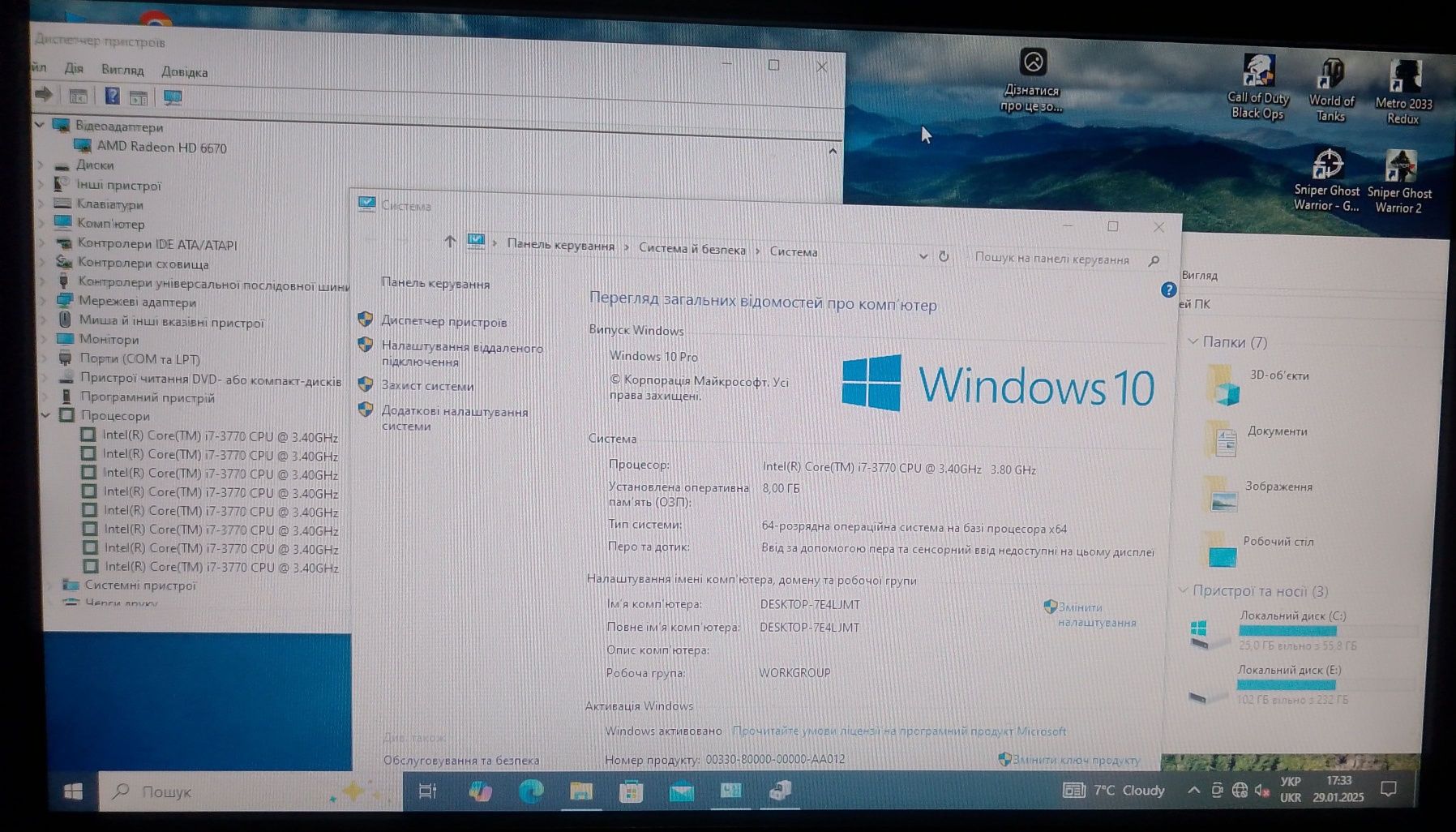Viewport: 1456px width, 832px height.
Task: Collapse the Процесори tree node
Action: 46,415
